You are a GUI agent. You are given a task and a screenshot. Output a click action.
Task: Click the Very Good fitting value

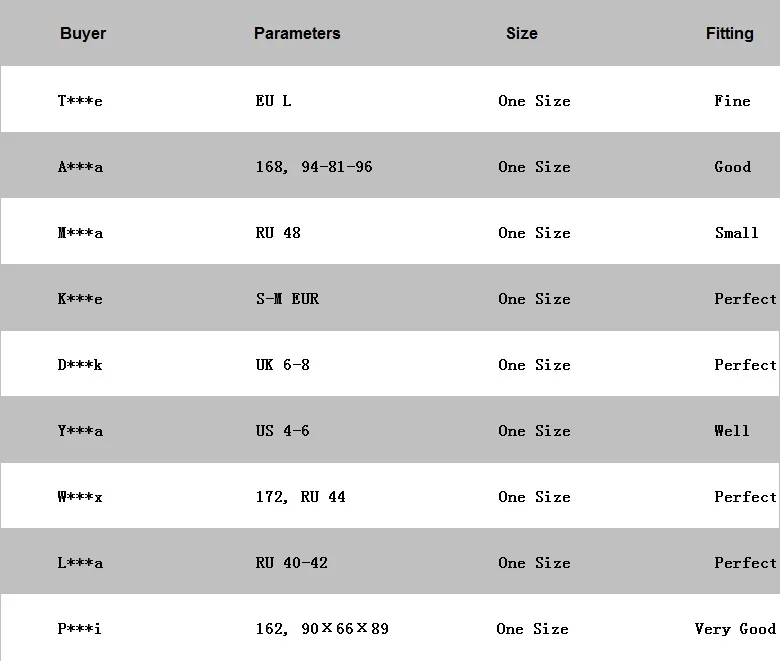pyautogui.click(x=735, y=629)
